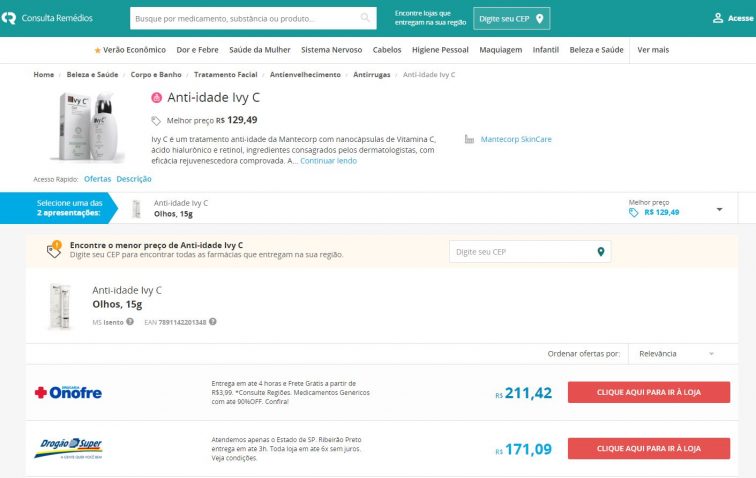Click the help icon next to MS Isento
Screen dimensions: 756x478
coord(130,322)
